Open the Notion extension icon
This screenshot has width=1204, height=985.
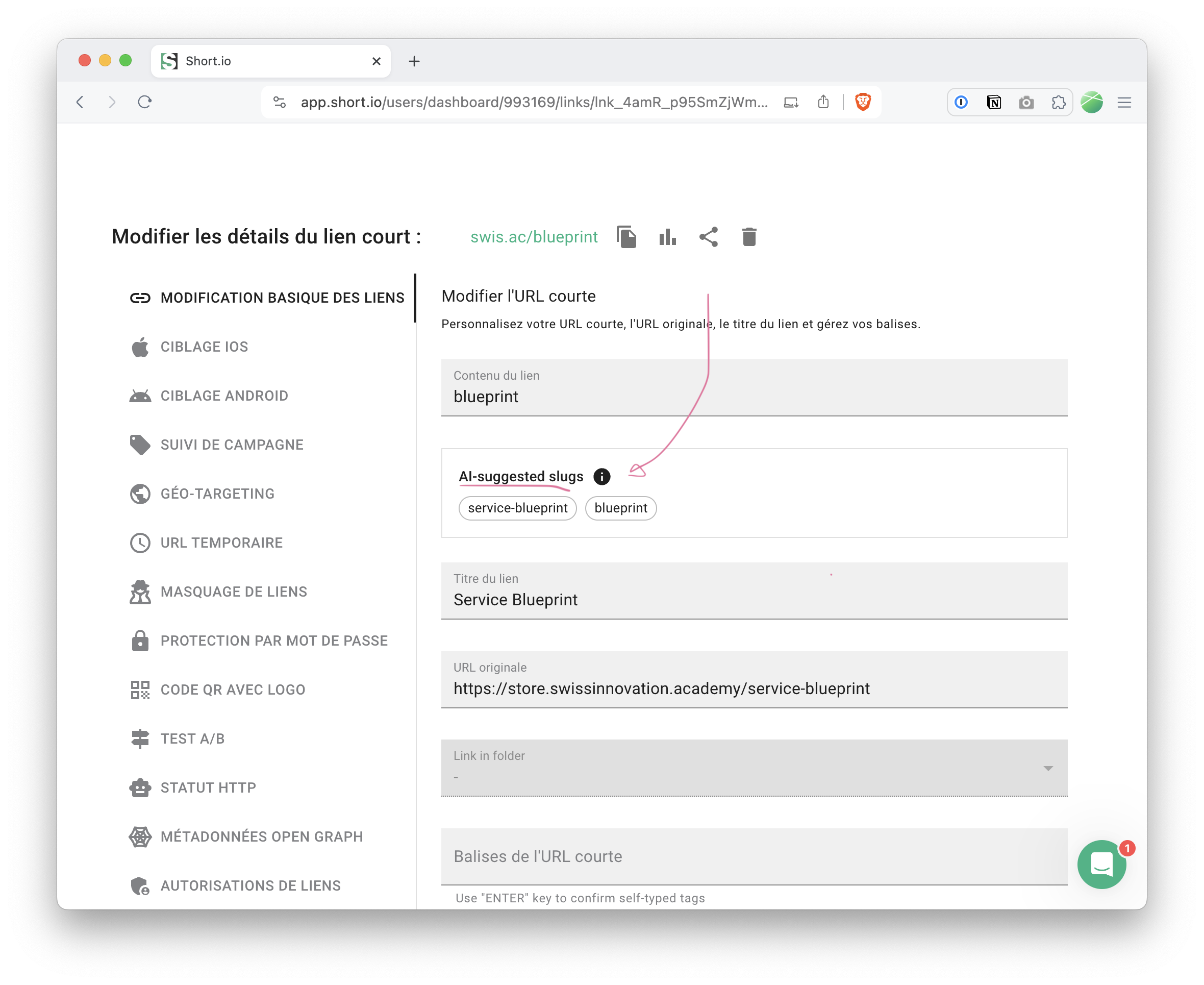coord(994,102)
